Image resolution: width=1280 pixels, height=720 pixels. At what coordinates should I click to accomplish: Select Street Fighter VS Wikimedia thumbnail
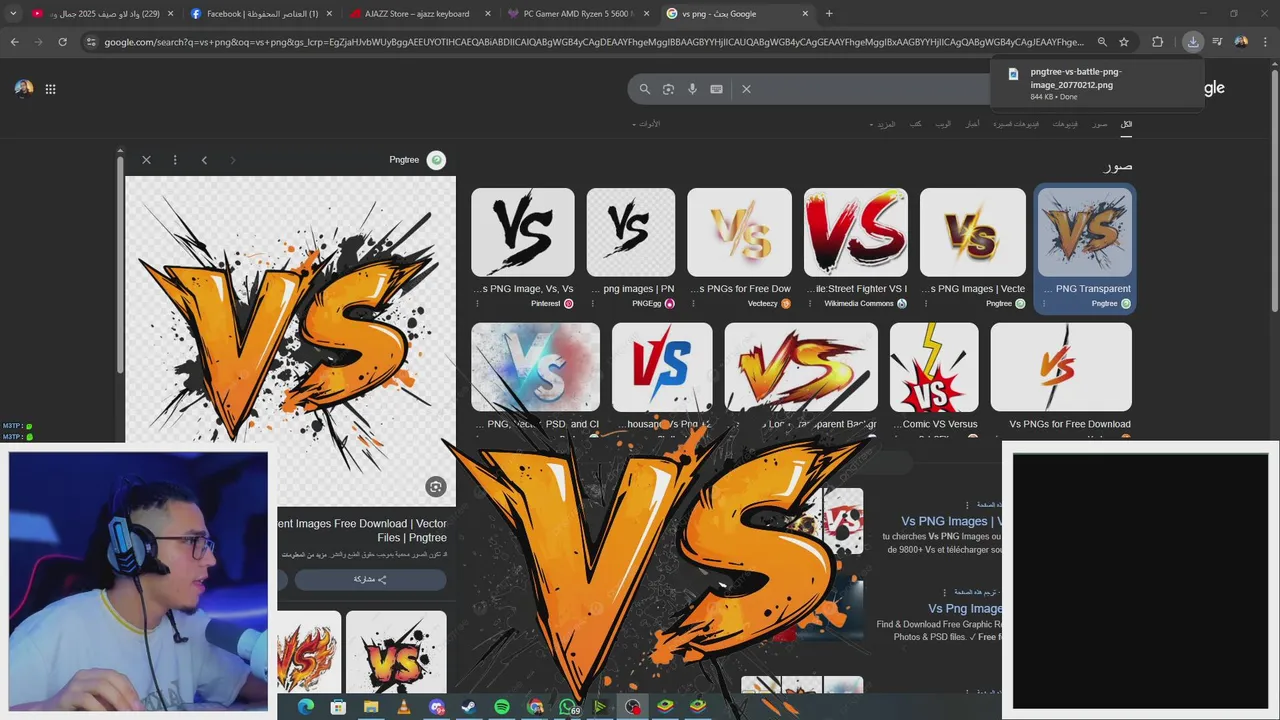(856, 232)
